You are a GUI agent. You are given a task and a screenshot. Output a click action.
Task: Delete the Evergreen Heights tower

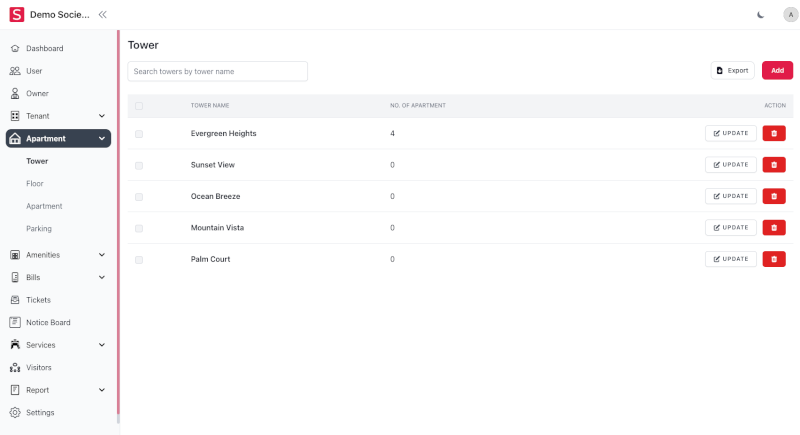click(x=773, y=133)
